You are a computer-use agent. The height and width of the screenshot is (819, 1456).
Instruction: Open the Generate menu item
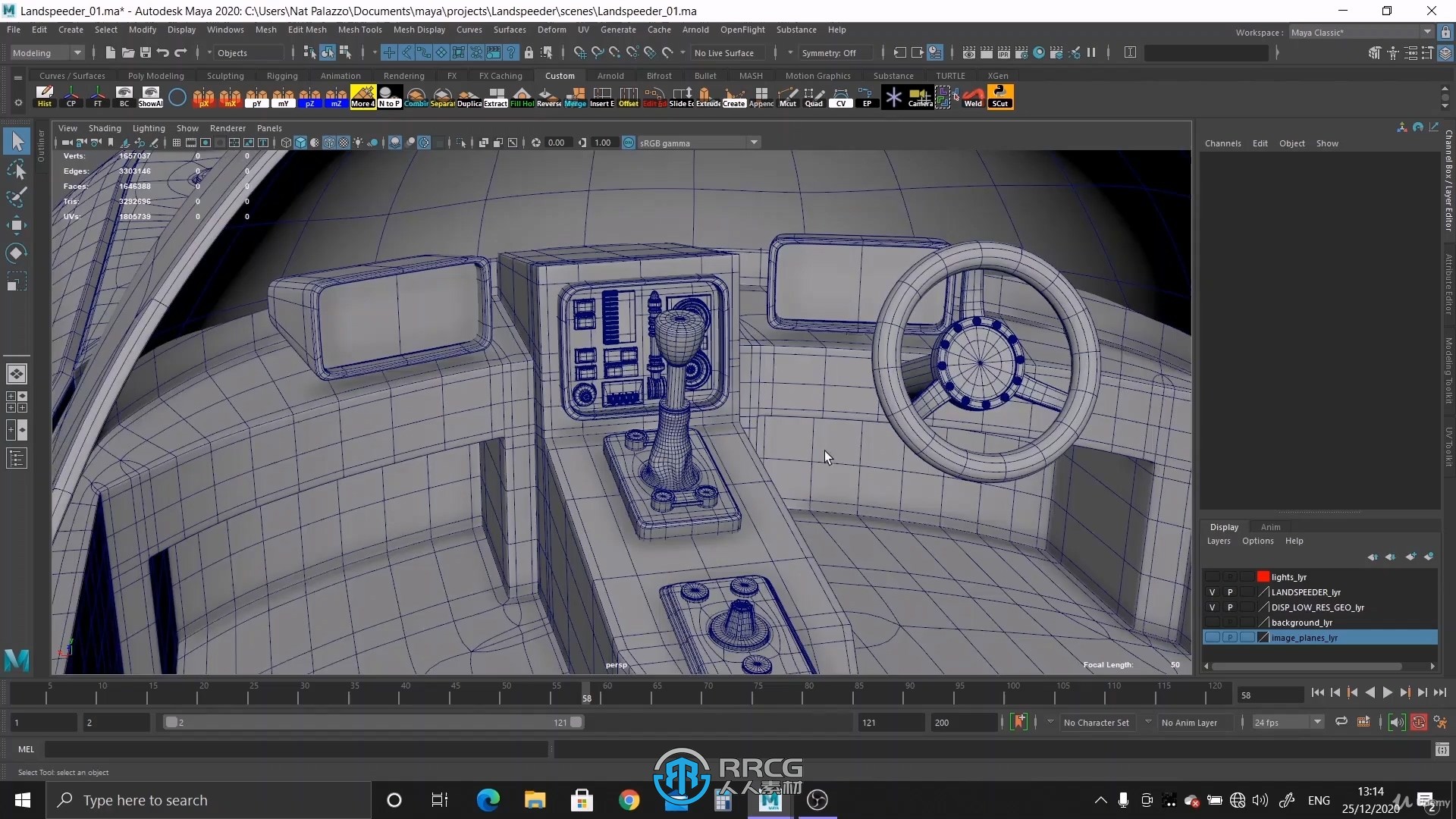click(617, 29)
